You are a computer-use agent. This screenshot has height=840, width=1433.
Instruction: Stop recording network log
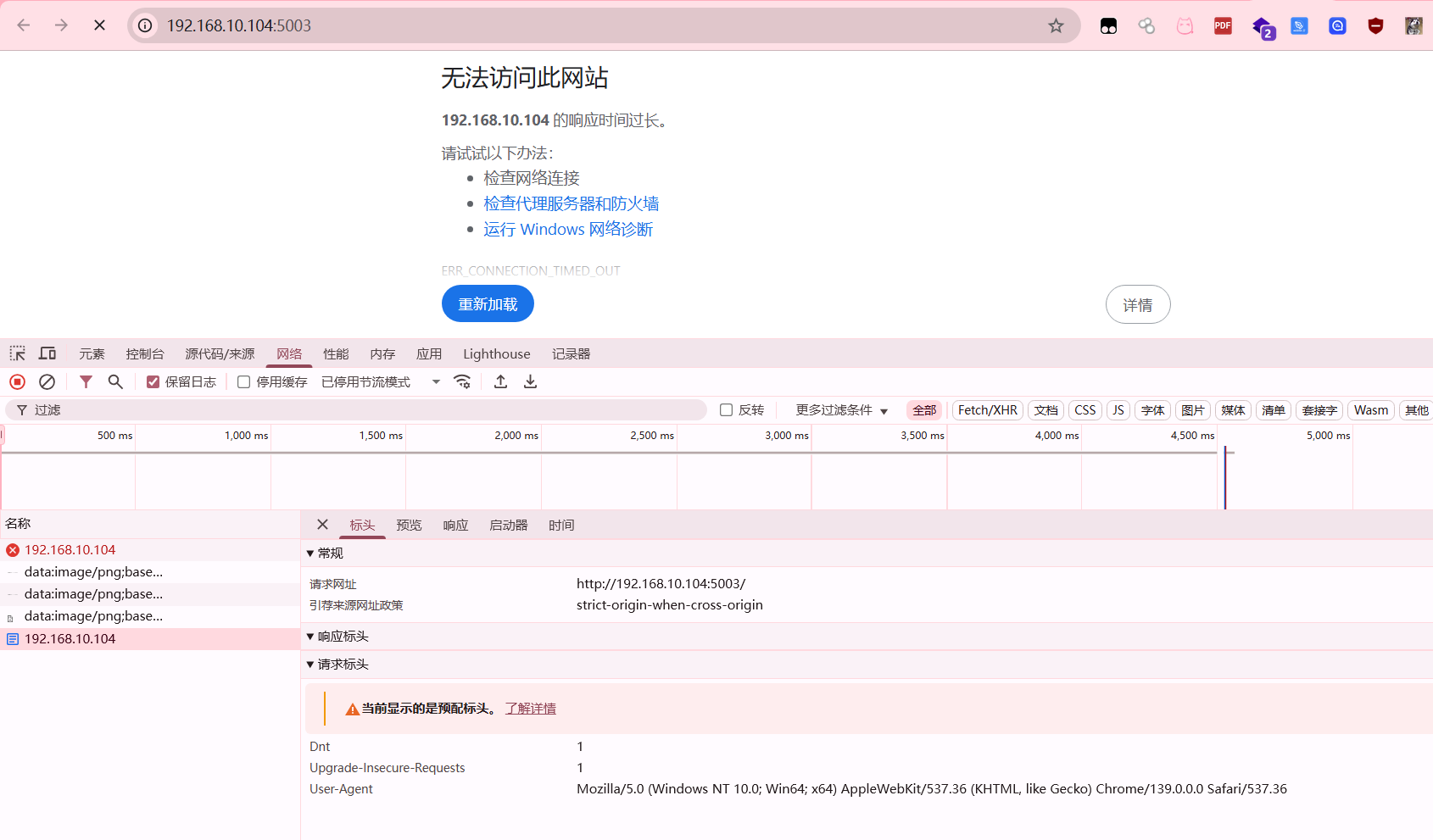(x=17, y=382)
